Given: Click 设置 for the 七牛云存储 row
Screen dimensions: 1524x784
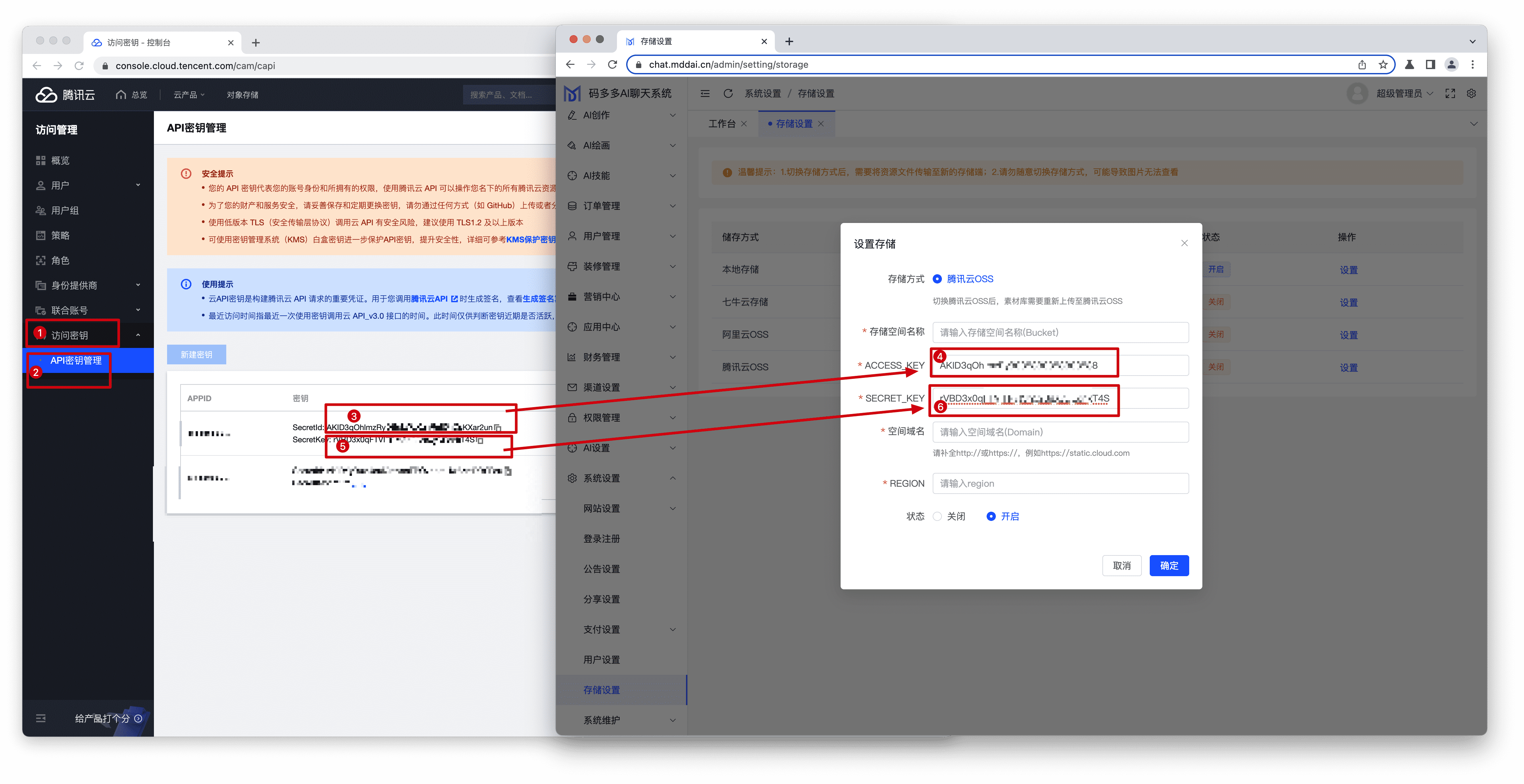Looking at the screenshot, I should [x=1348, y=302].
